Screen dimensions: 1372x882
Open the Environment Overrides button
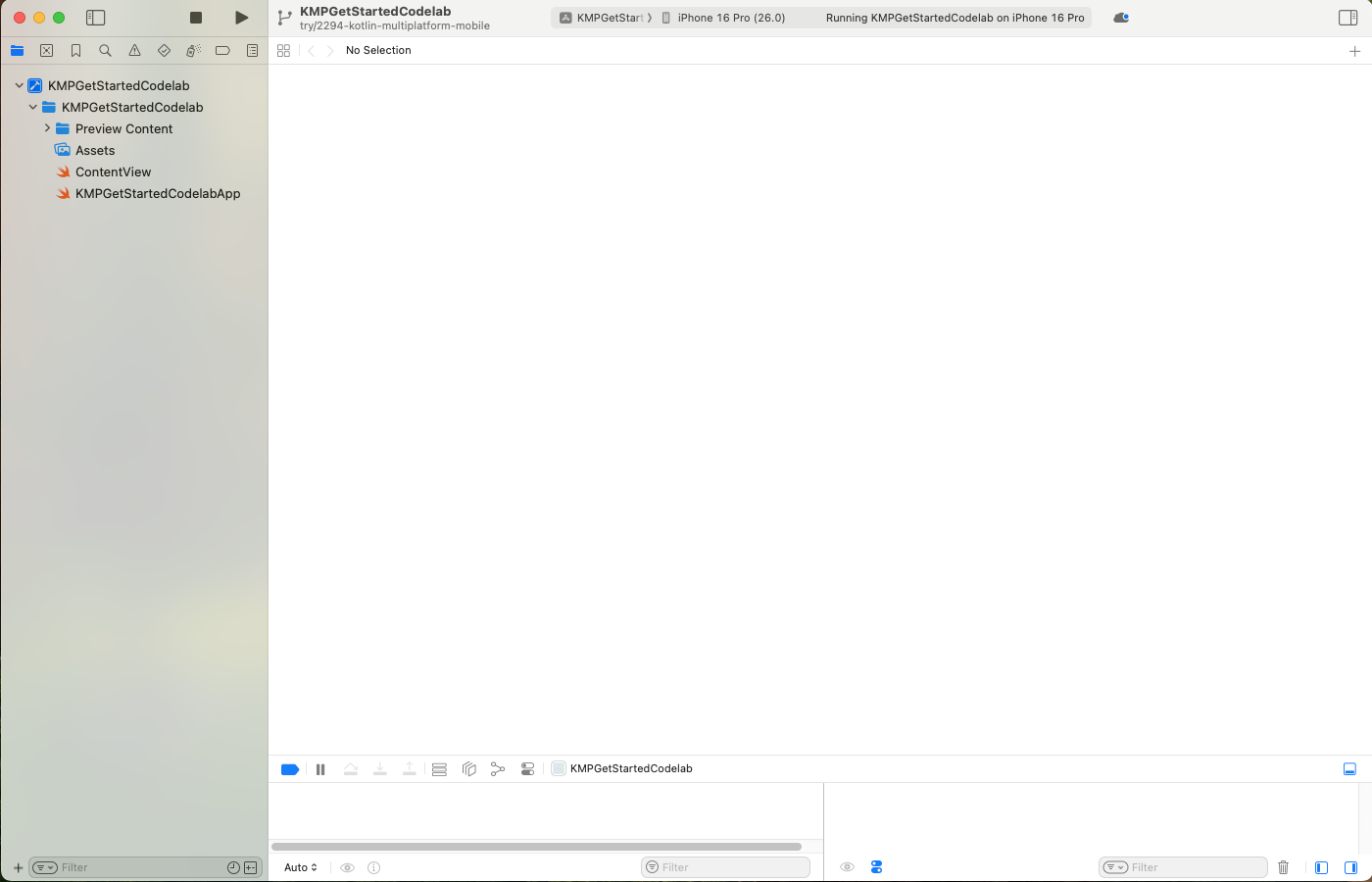[528, 769]
